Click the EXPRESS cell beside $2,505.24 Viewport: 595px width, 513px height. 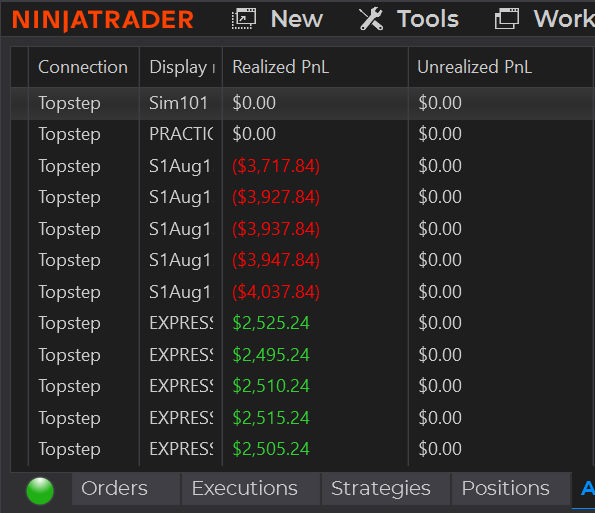point(181,449)
